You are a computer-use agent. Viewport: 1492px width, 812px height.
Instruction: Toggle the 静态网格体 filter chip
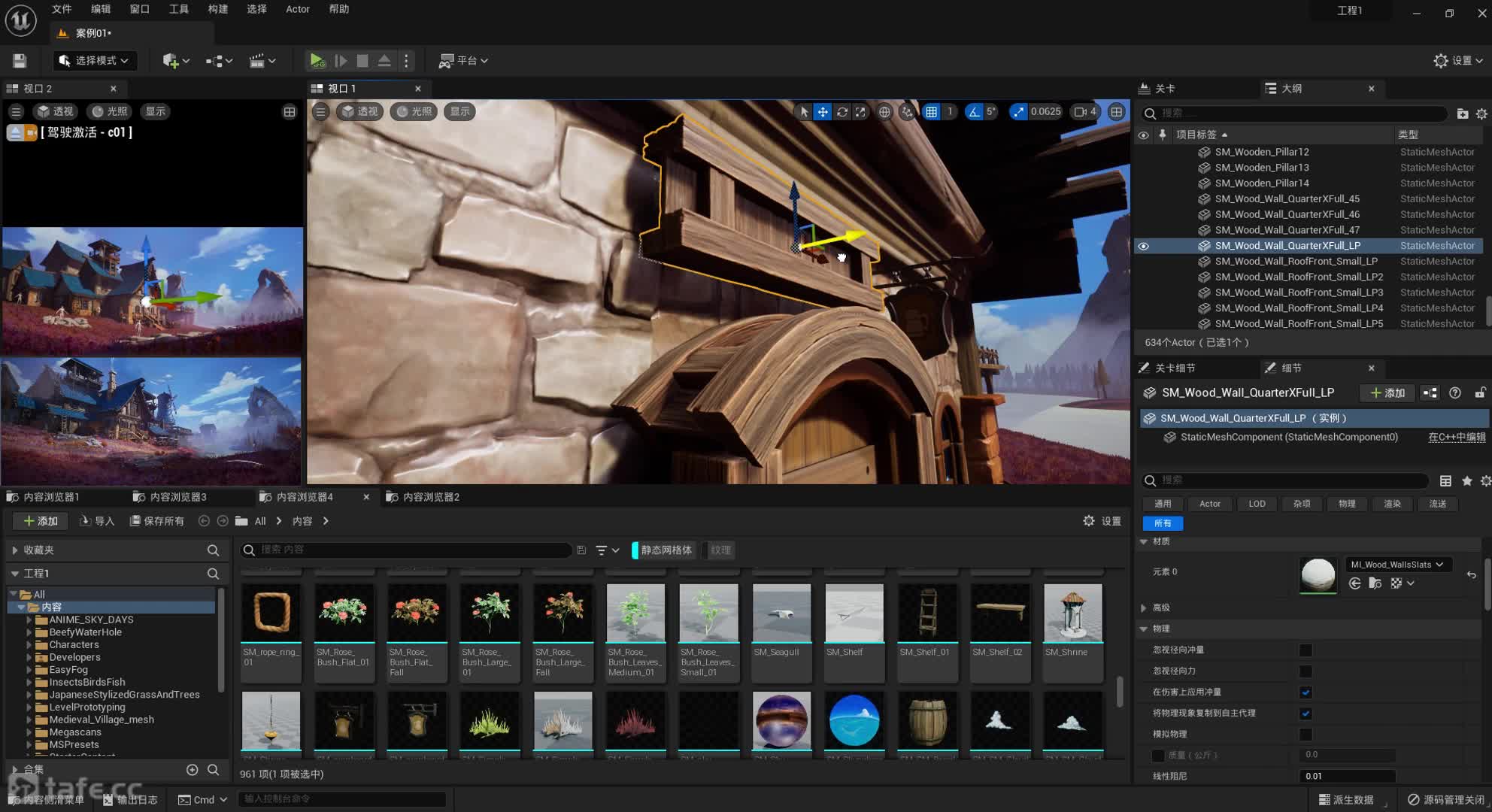point(663,550)
